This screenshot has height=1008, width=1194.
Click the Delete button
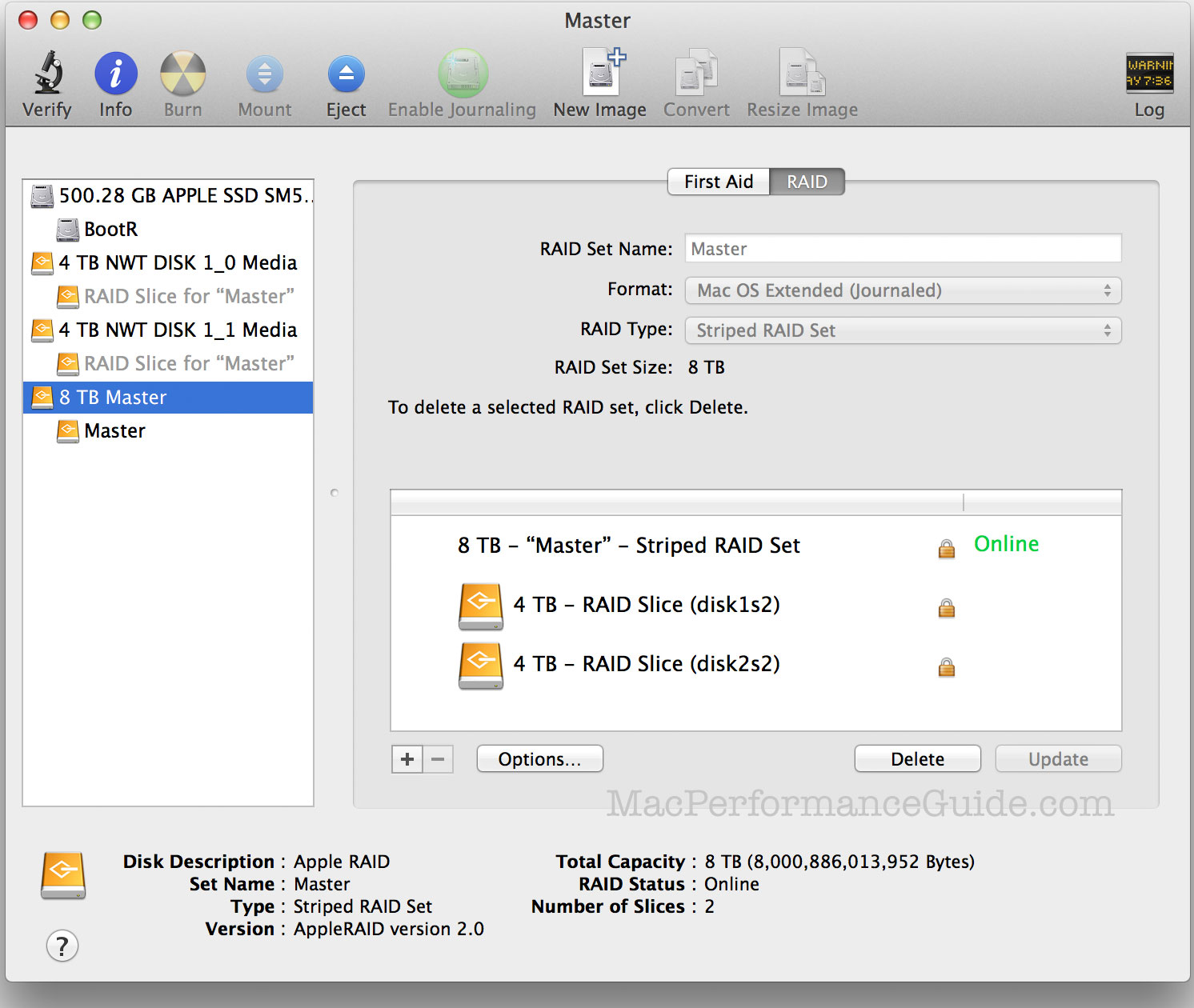pos(918,759)
